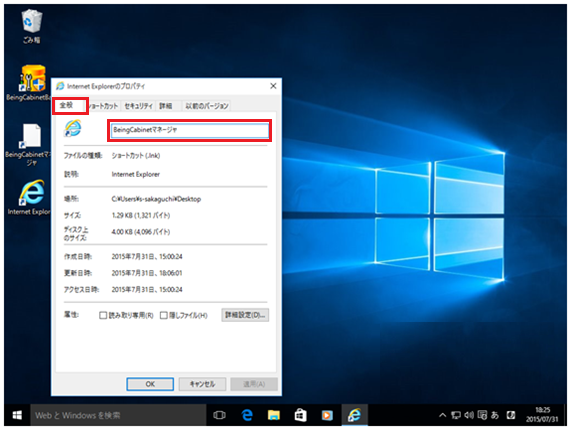Image resolution: width=571 pixels, height=431 pixels.
Task: Click the size on disk value 4.00 KB
Action: pos(141,232)
